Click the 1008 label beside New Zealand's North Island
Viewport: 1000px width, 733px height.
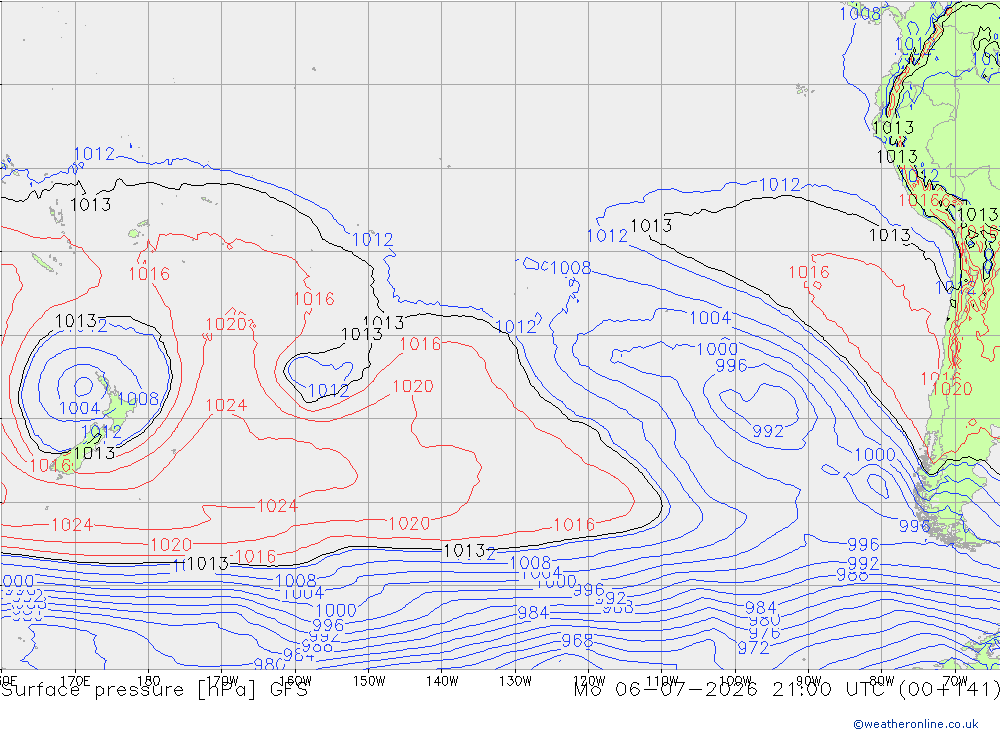click(138, 399)
